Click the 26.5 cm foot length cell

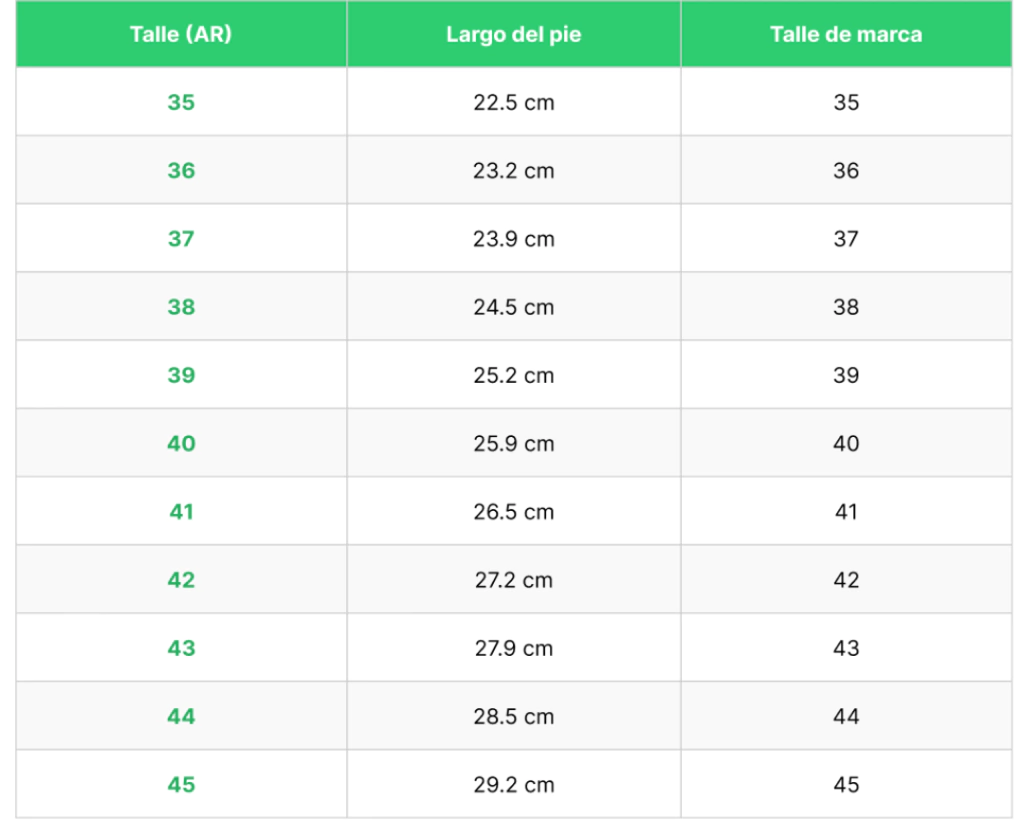pos(514,511)
